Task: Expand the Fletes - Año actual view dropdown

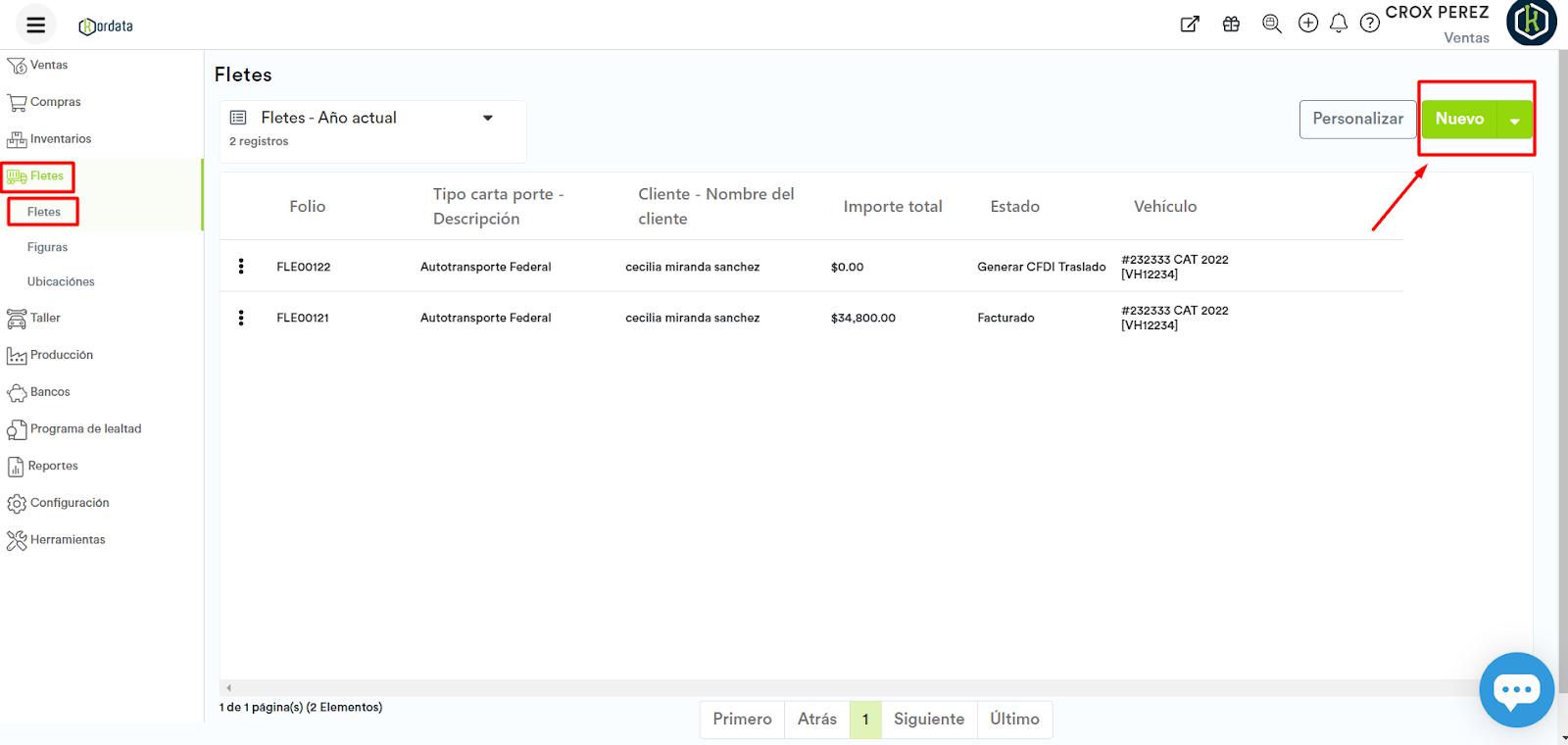Action: 487,119
